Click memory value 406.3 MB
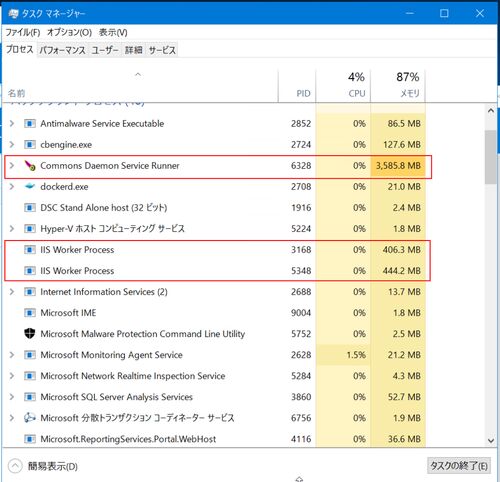 (x=402, y=250)
